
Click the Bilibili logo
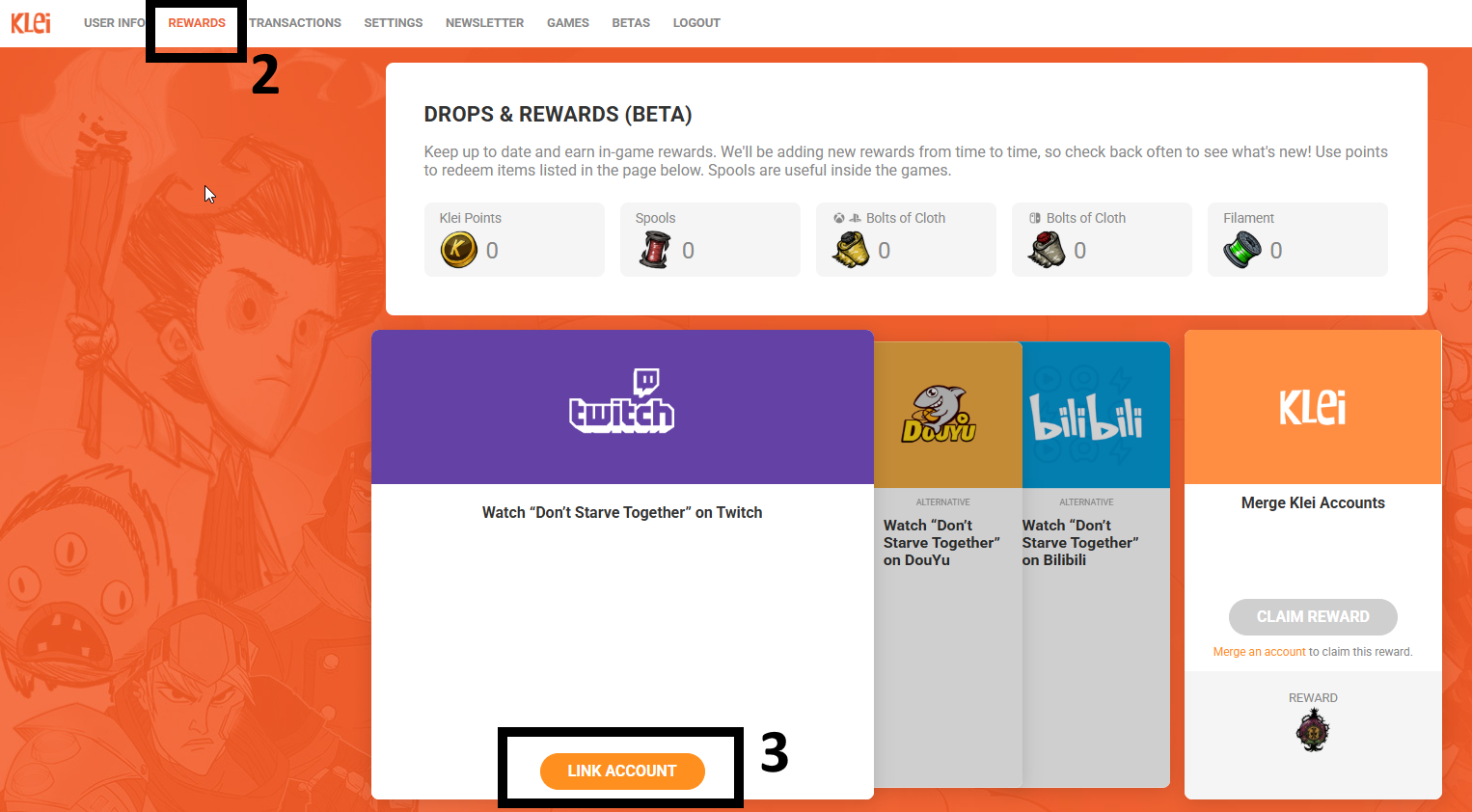point(1085,417)
